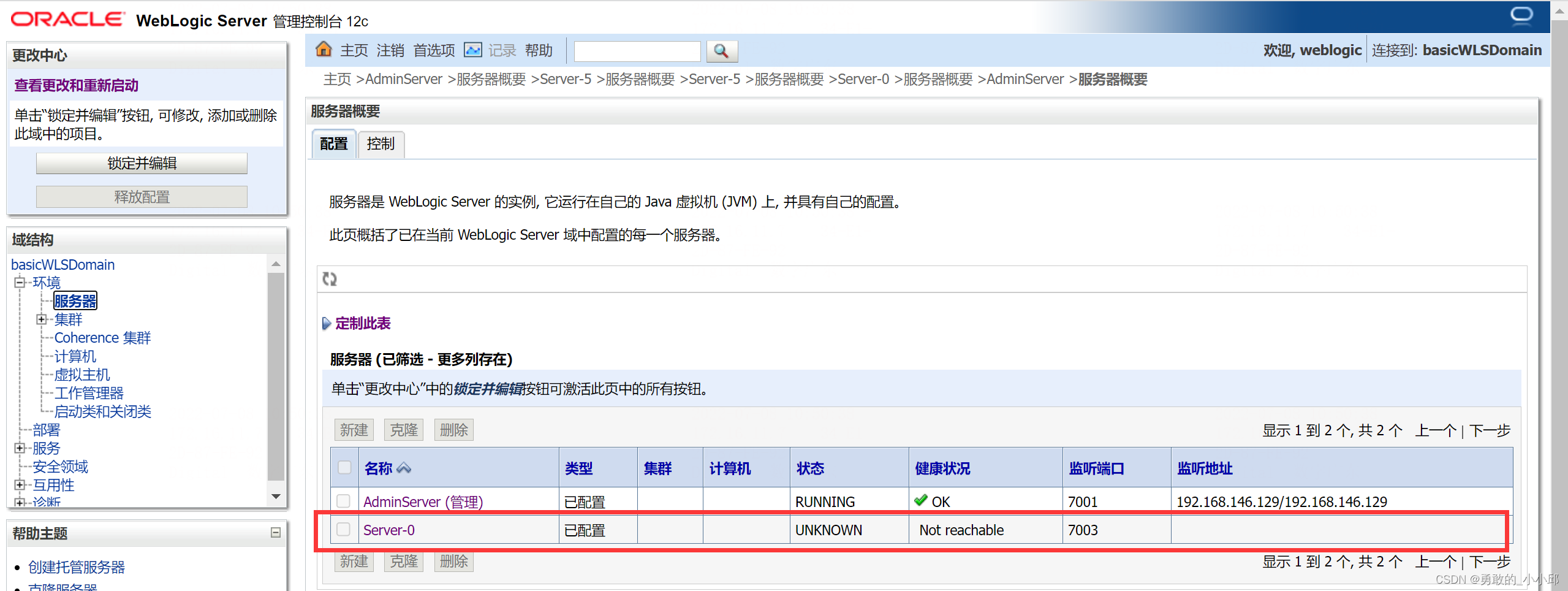Viewport: 1568px width, 591px height.
Task: Select 计算机 in the domain tree
Action: pyautogui.click(x=75, y=356)
